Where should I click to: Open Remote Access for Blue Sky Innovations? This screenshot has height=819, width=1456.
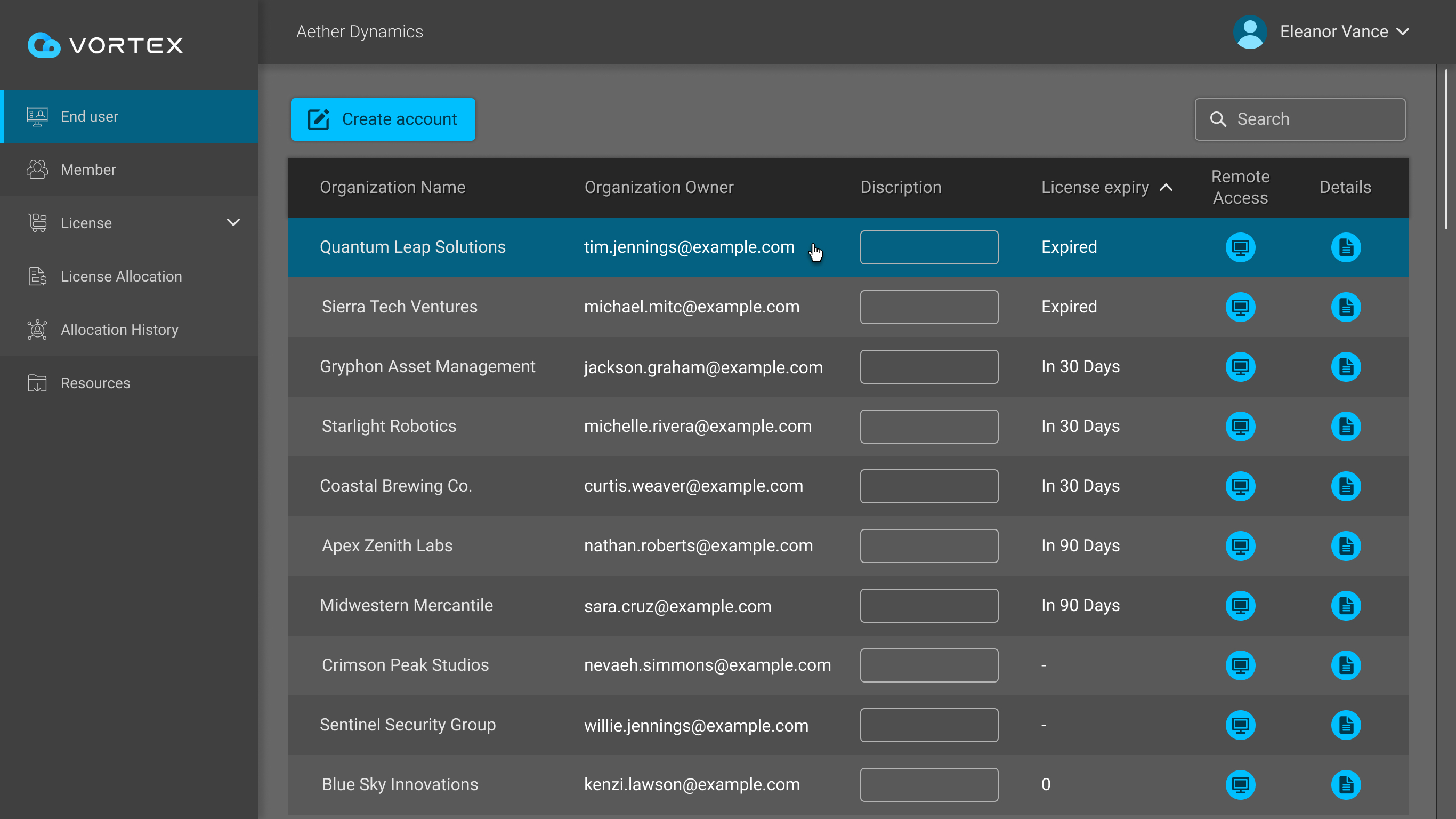(x=1240, y=784)
